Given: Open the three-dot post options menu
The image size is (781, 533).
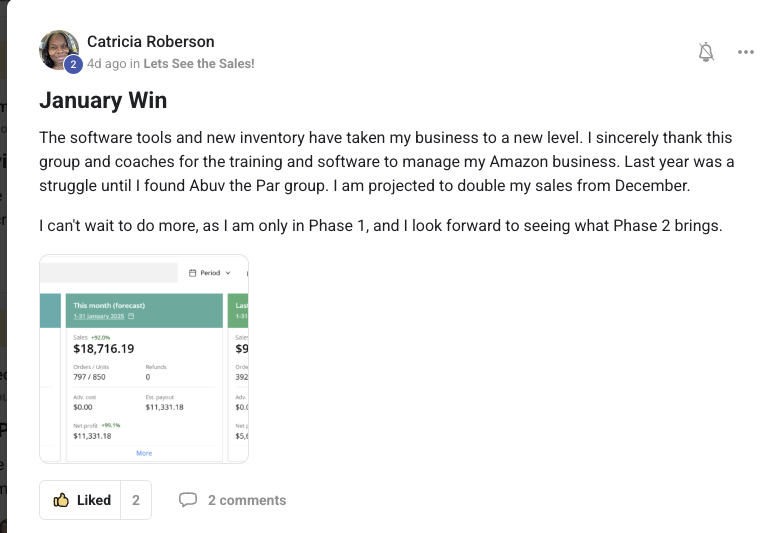Looking at the screenshot, I should coord(746,52).
